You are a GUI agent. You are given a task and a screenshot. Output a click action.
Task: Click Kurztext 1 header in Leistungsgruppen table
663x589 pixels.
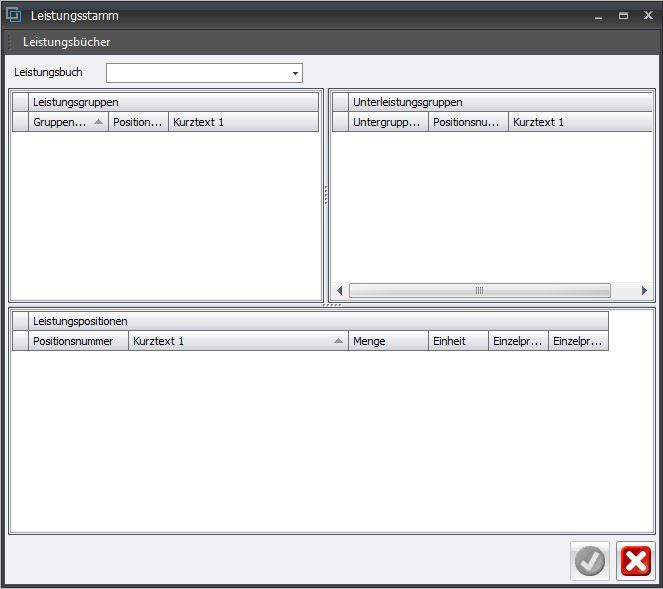(x=243, y=122)
